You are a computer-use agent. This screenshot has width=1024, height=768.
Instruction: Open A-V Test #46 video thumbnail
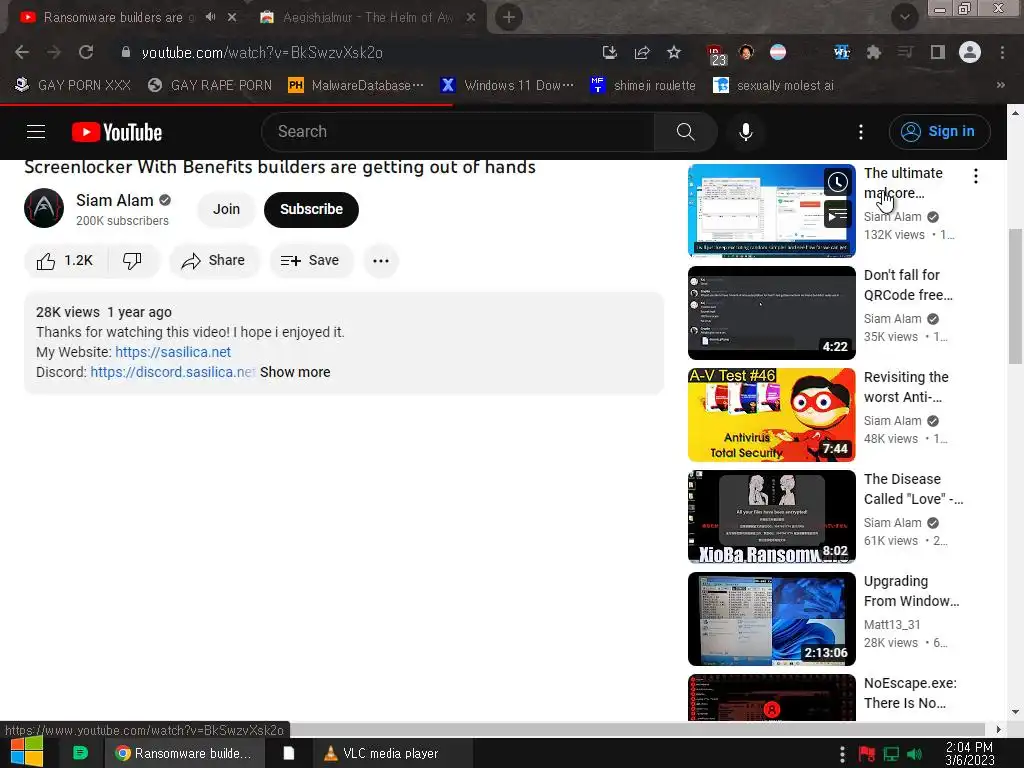(771, 415)
